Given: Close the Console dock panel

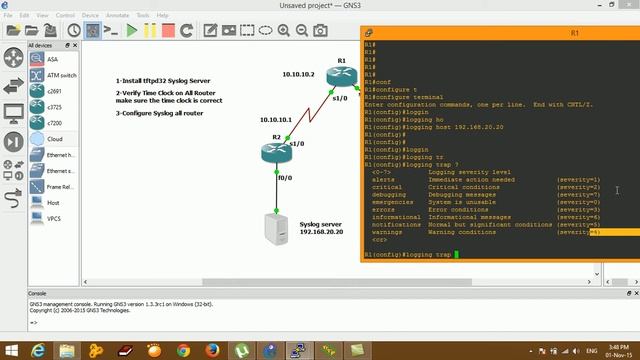Looking at the screenshot, I should click(636, 293).
